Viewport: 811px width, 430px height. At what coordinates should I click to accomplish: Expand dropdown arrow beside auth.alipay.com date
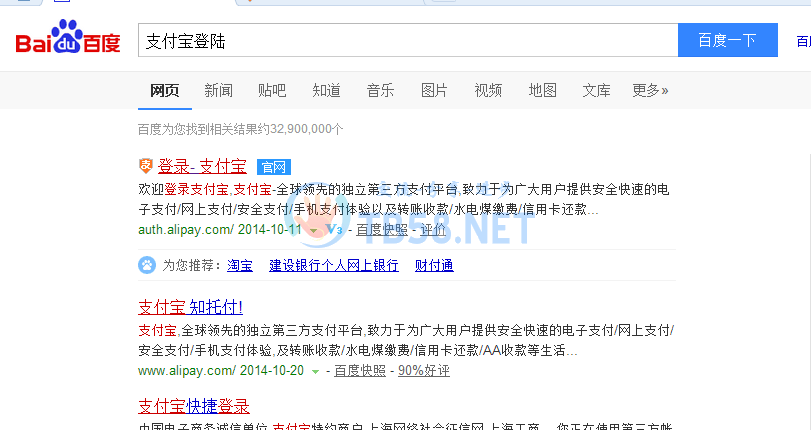[313, 231]
